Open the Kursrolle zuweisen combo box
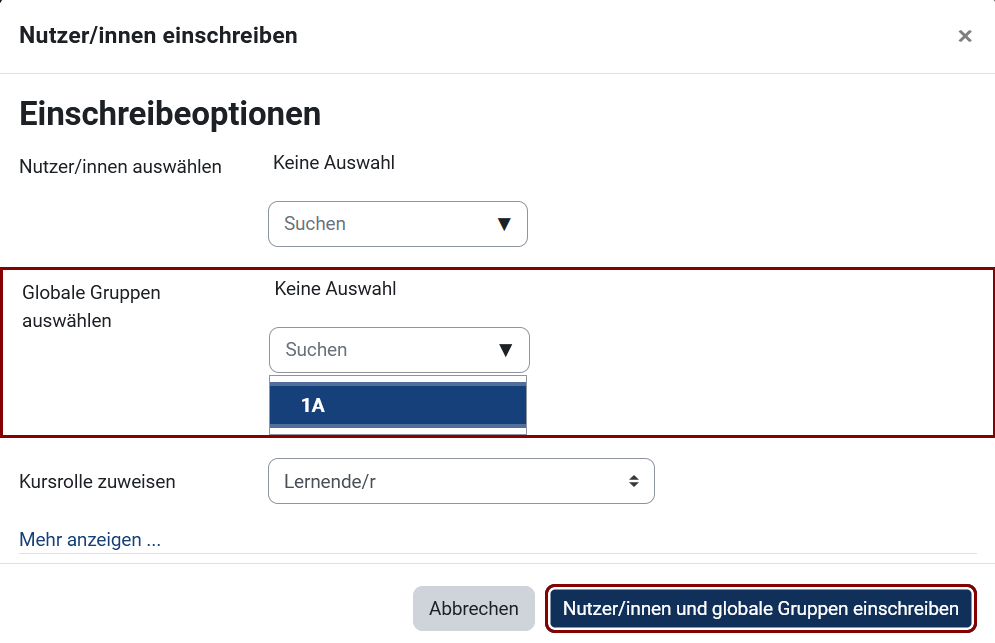The image size is (995, 643). click(x=460, y=481)
